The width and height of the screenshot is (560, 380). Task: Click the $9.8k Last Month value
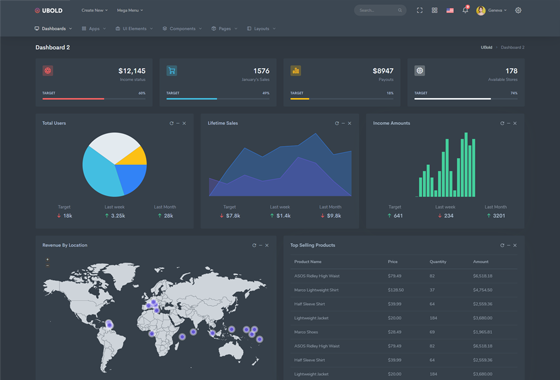tap(334, 216)
